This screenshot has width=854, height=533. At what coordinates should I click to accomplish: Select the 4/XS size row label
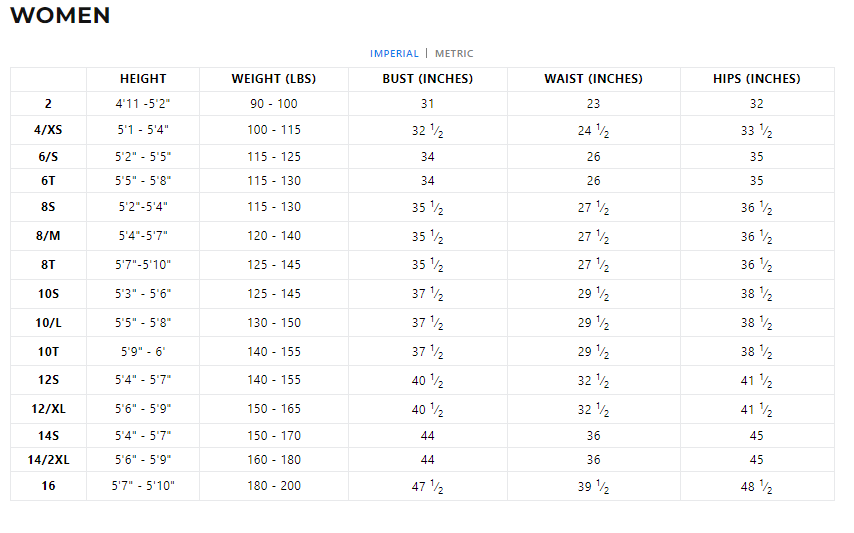pyautogui.click(x=48, y=130)
